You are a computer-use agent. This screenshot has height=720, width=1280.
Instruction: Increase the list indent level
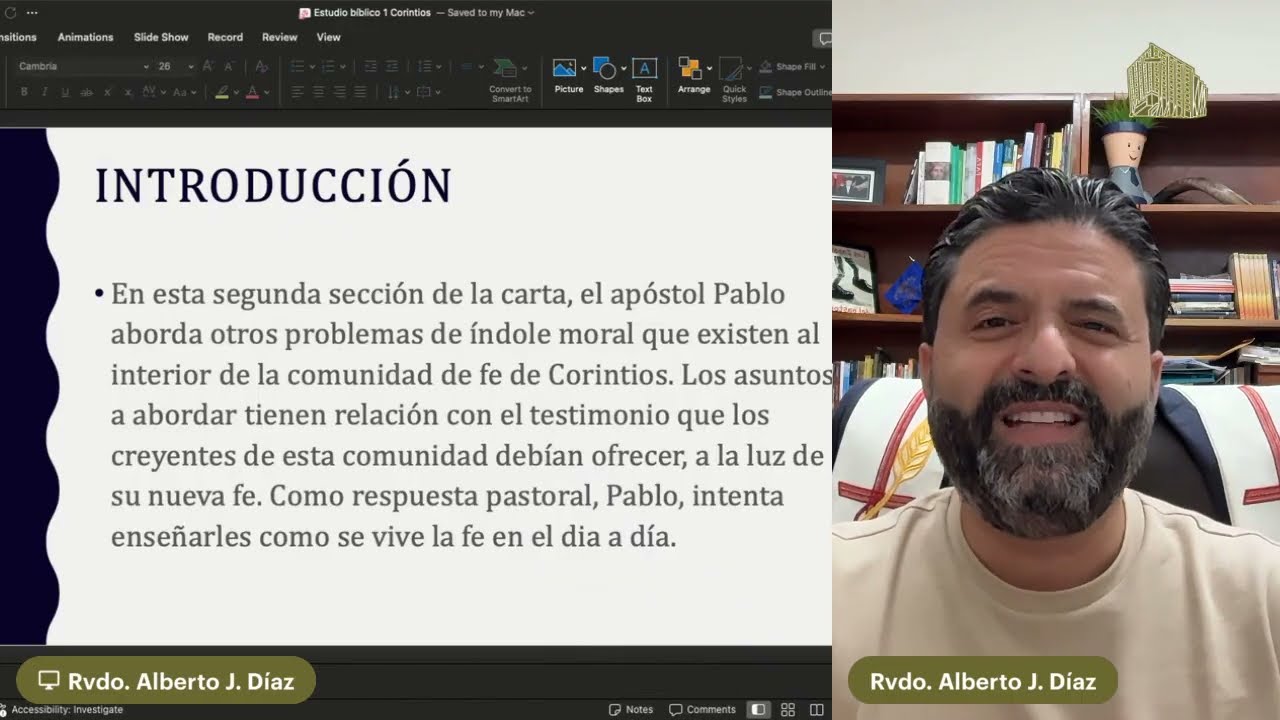[x=393, y=66]
